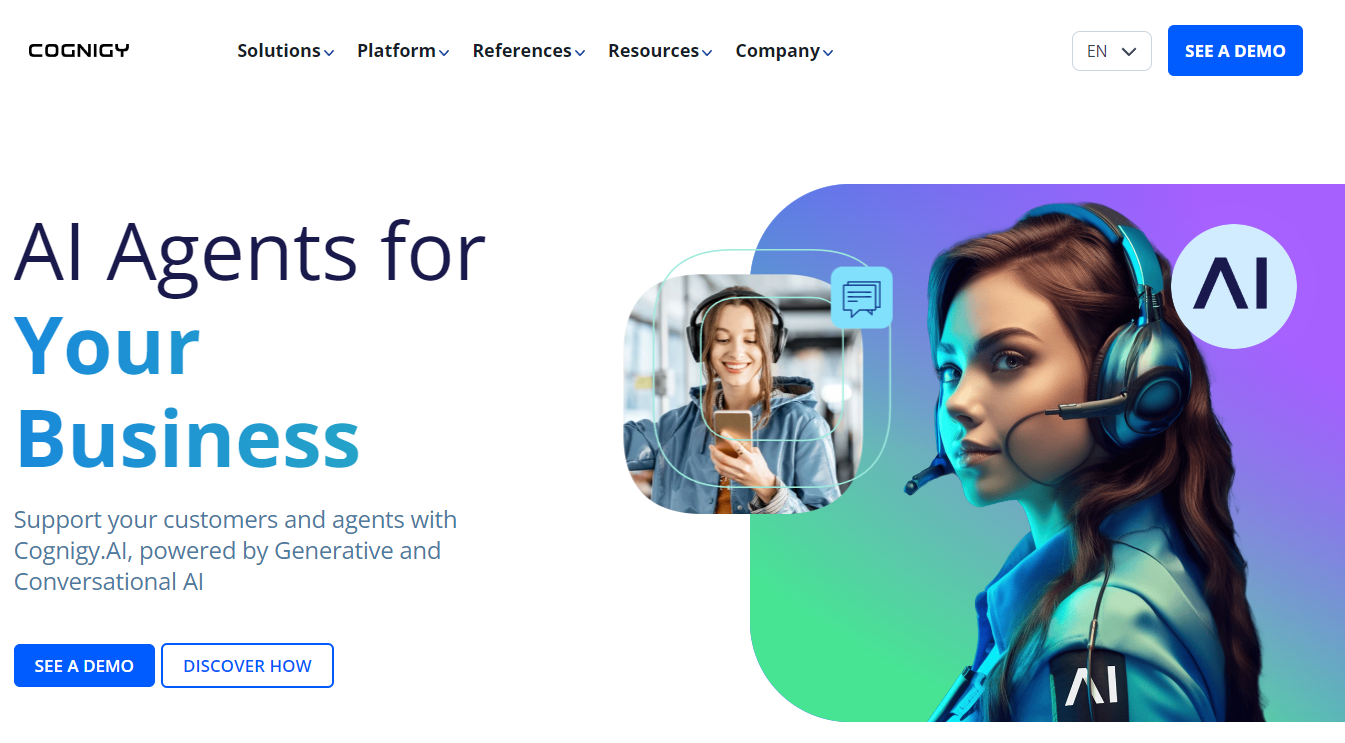Click SEE A DEMO below hero text
This screenshot has height=743, width=1345.
(x=84, y=666)
